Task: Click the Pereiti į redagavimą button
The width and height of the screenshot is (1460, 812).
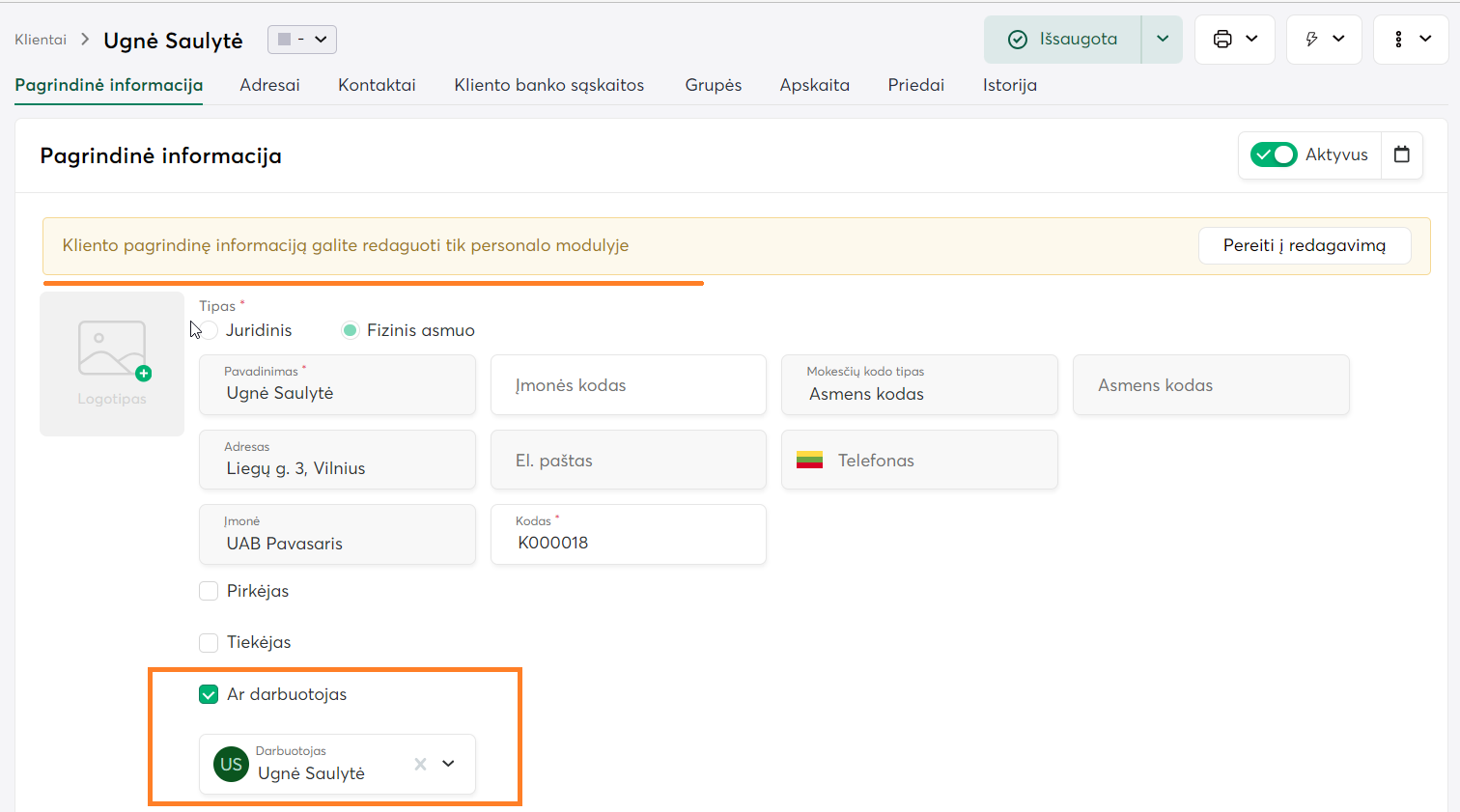Action: [x=1304, y=245]
